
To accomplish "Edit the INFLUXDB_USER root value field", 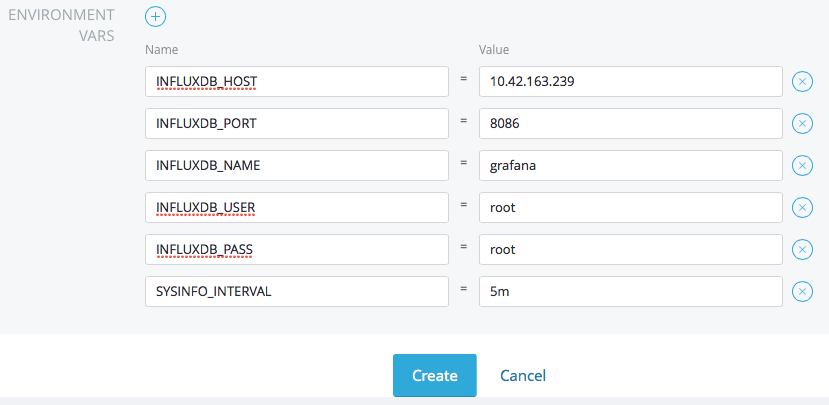I will point(630,207).
